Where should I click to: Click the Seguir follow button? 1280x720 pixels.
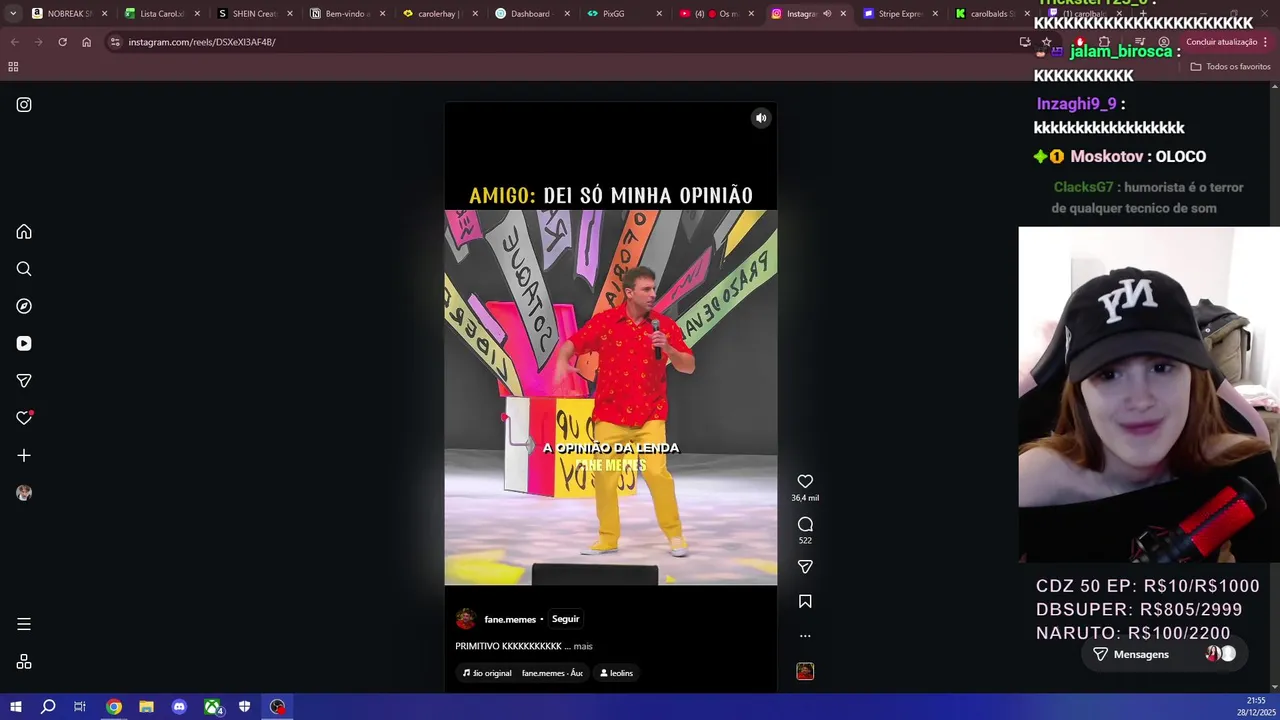click(565, 619)
